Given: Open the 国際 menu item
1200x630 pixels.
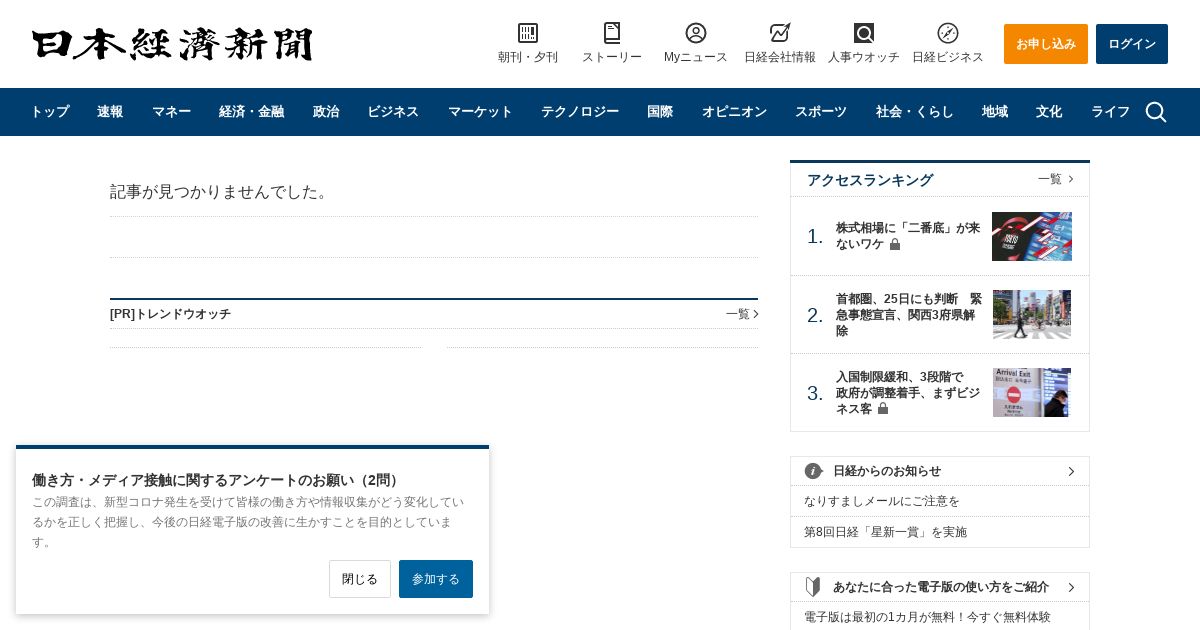Looking at the screenshot, I should click(x=660, y=112).
